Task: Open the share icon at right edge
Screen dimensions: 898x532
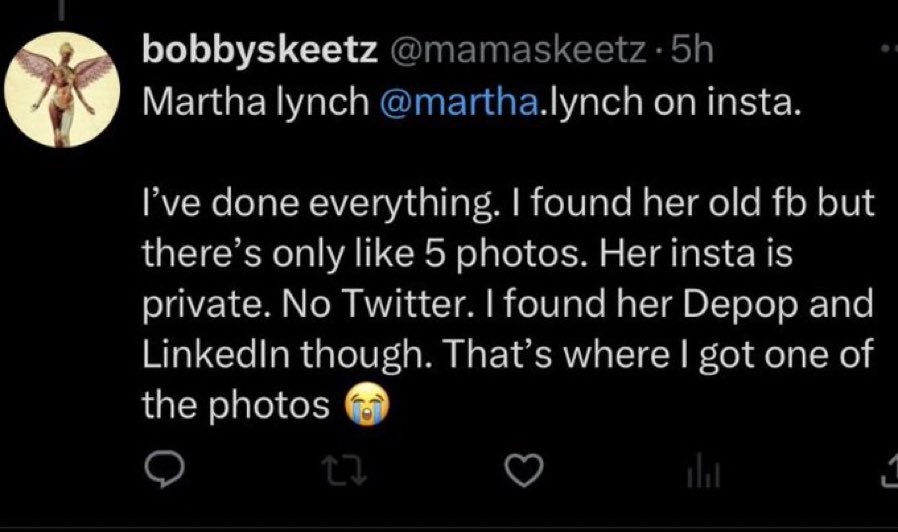Action: point(889,470)
